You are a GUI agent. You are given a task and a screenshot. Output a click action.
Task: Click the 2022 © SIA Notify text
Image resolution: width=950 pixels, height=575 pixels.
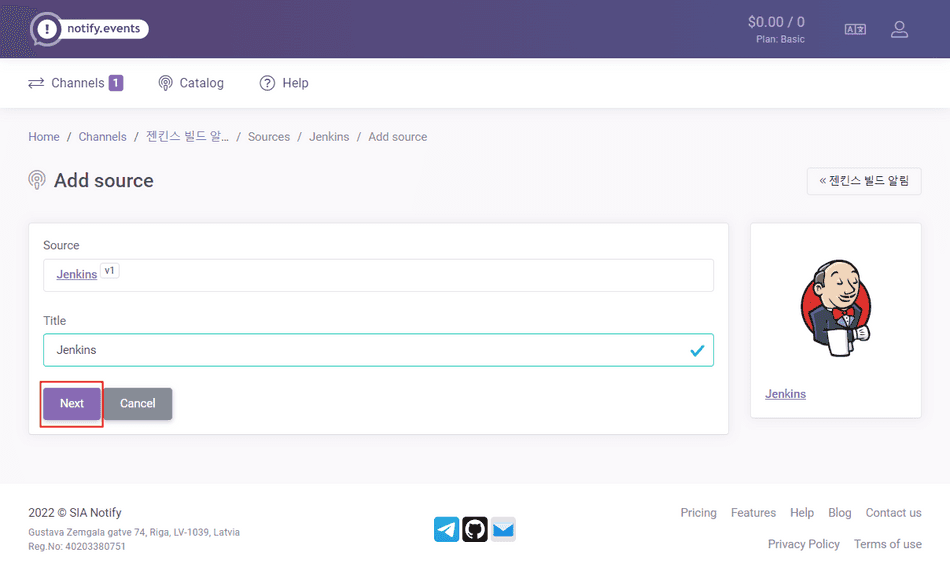tap(75, 513)
